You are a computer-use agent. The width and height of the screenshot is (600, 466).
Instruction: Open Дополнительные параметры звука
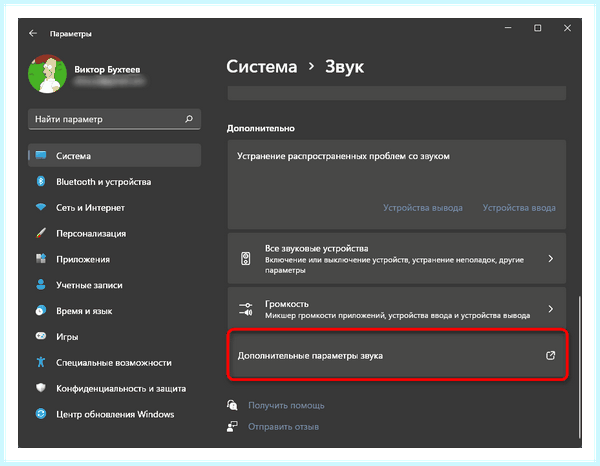pyautogui.click(x=397, y=355)
